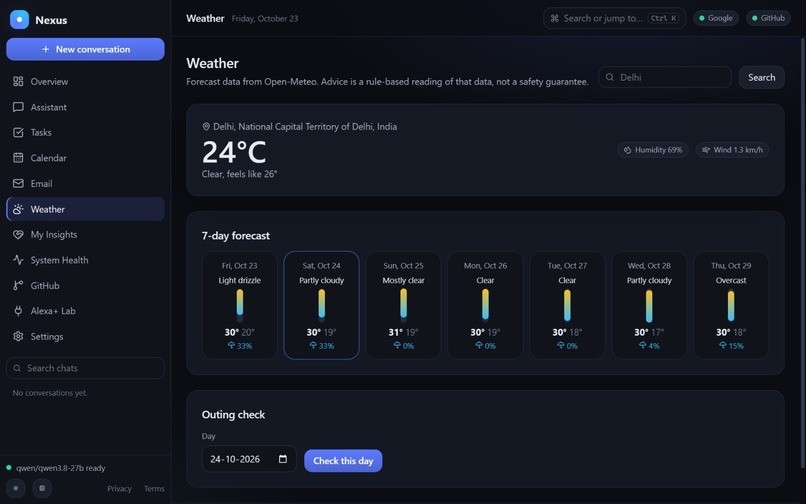Click the 15% rain chance on Thursday
This screenshot has width=806, height=504.
pos(731,346)
